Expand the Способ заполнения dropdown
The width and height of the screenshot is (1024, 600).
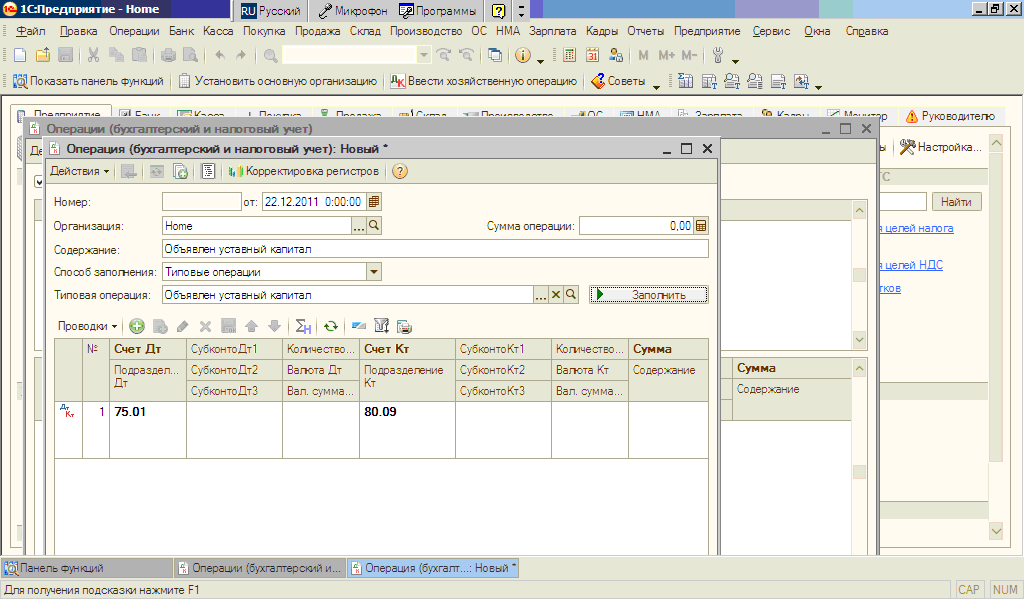374,272
